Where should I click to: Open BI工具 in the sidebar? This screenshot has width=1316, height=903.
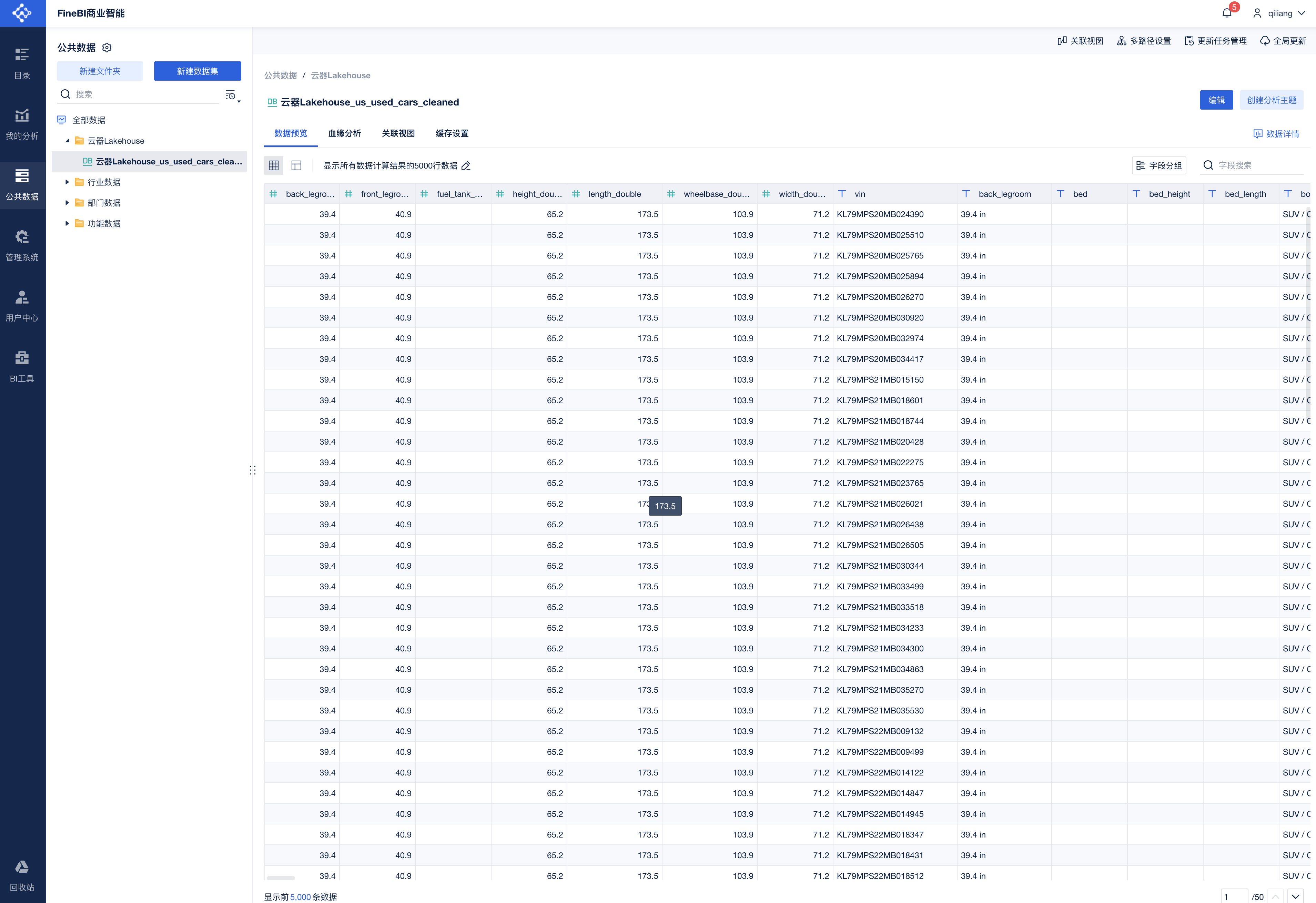[22, 366]
